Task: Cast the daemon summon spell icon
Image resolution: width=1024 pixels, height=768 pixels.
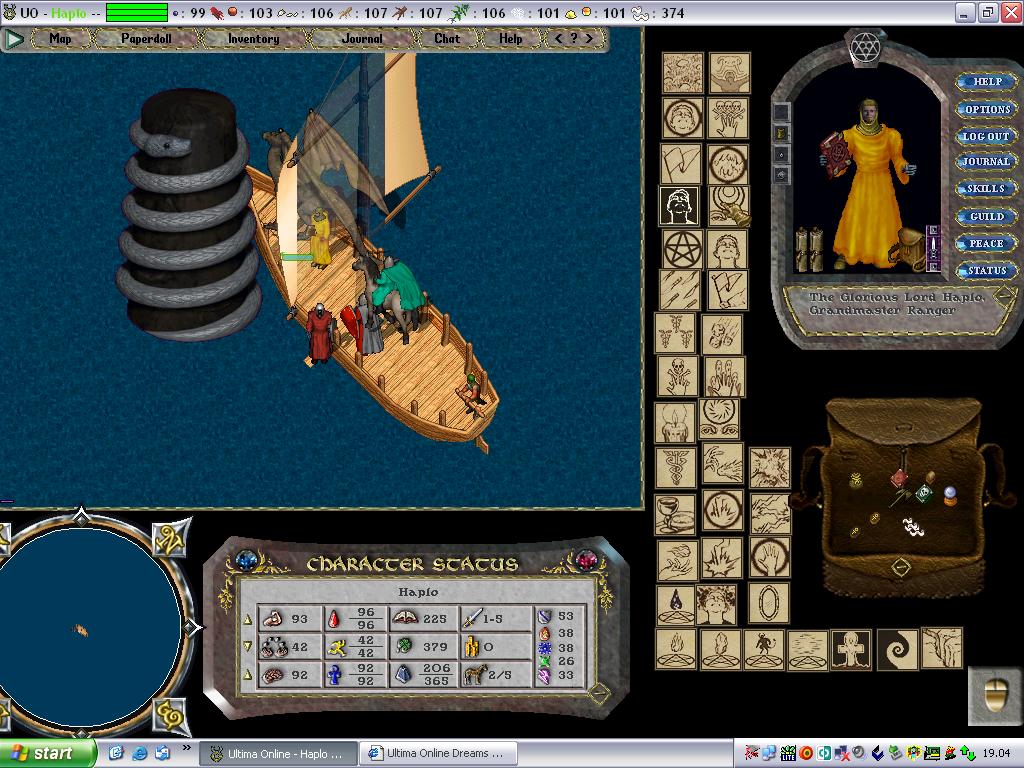Action: coord(763,649)
